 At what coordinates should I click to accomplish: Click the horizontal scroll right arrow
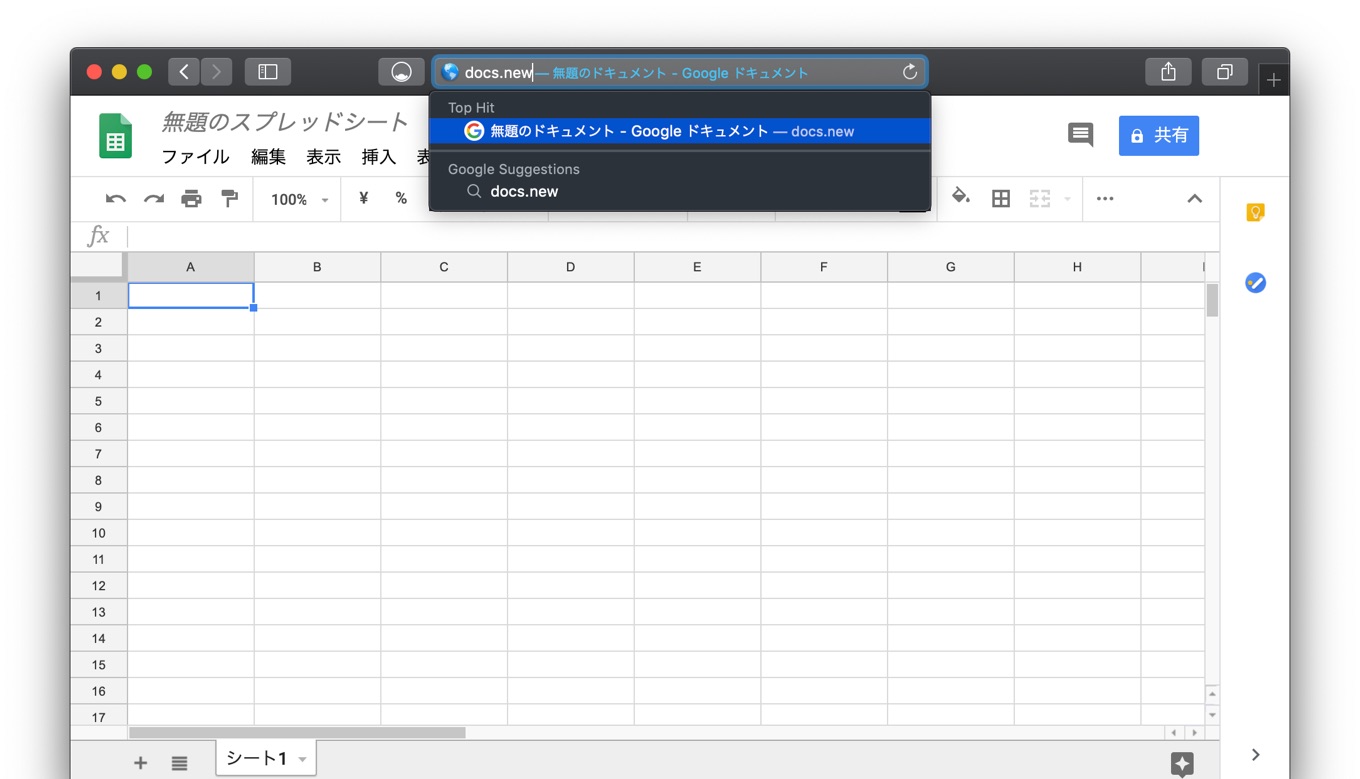click(x=1193, y=733)
